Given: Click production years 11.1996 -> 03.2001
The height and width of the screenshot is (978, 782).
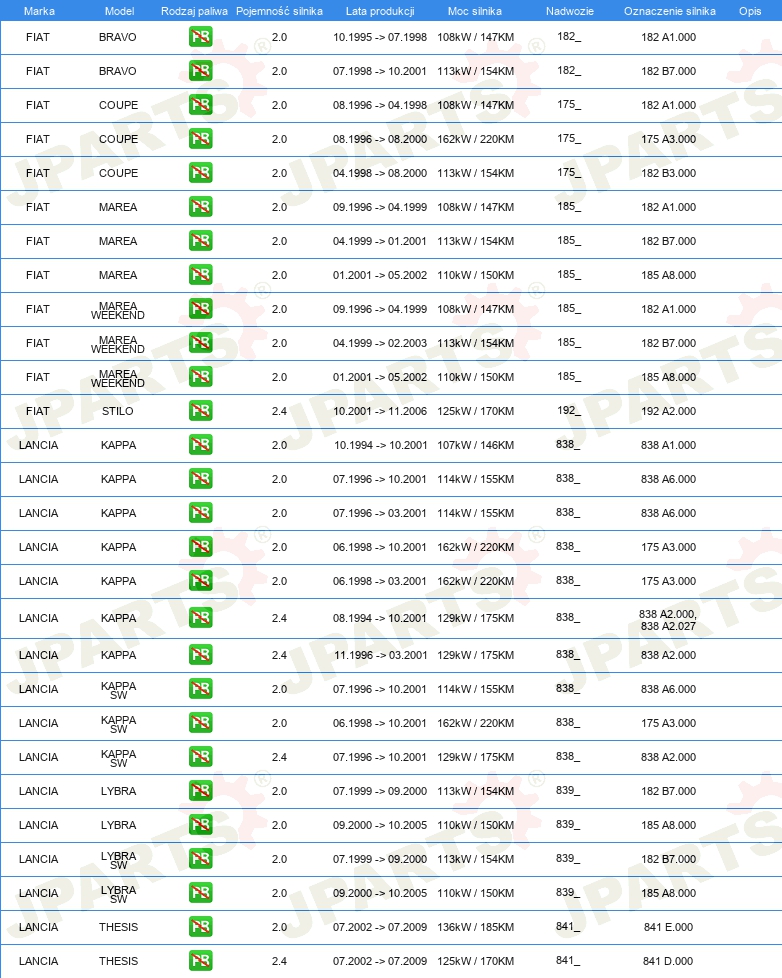Looking at the screenshot, I should (x=380, y=655).
